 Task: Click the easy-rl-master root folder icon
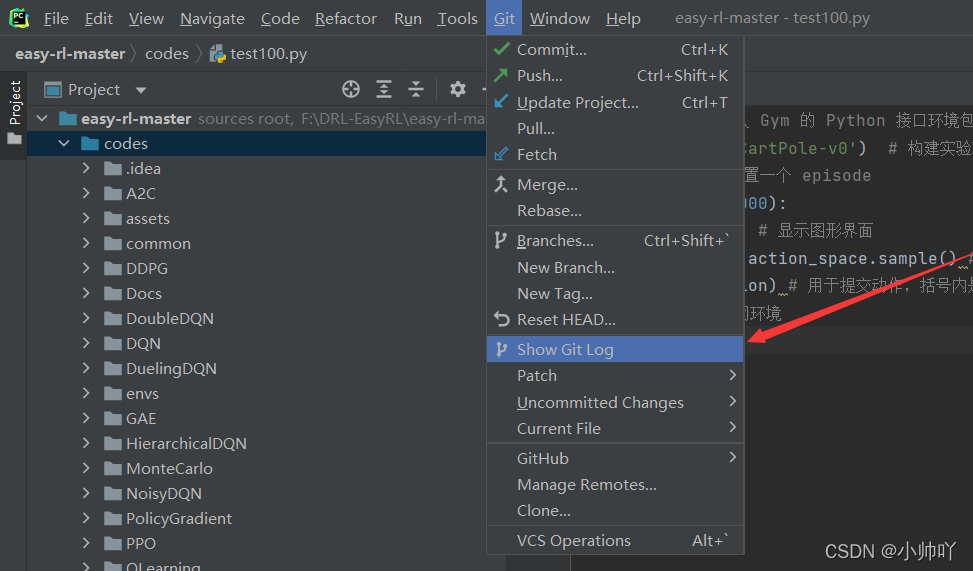[x=67, y=119]
